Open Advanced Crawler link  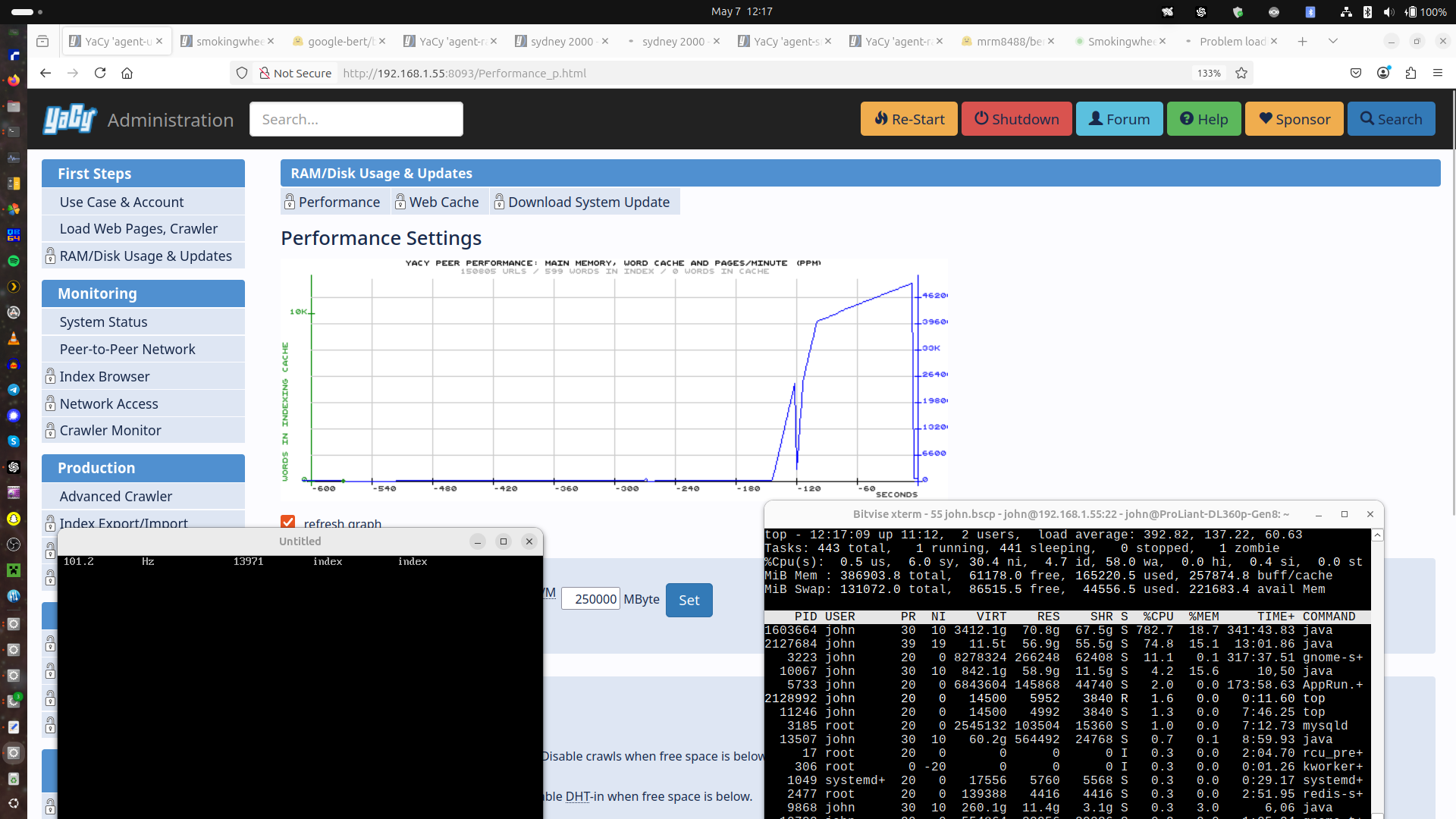[116, 496]
